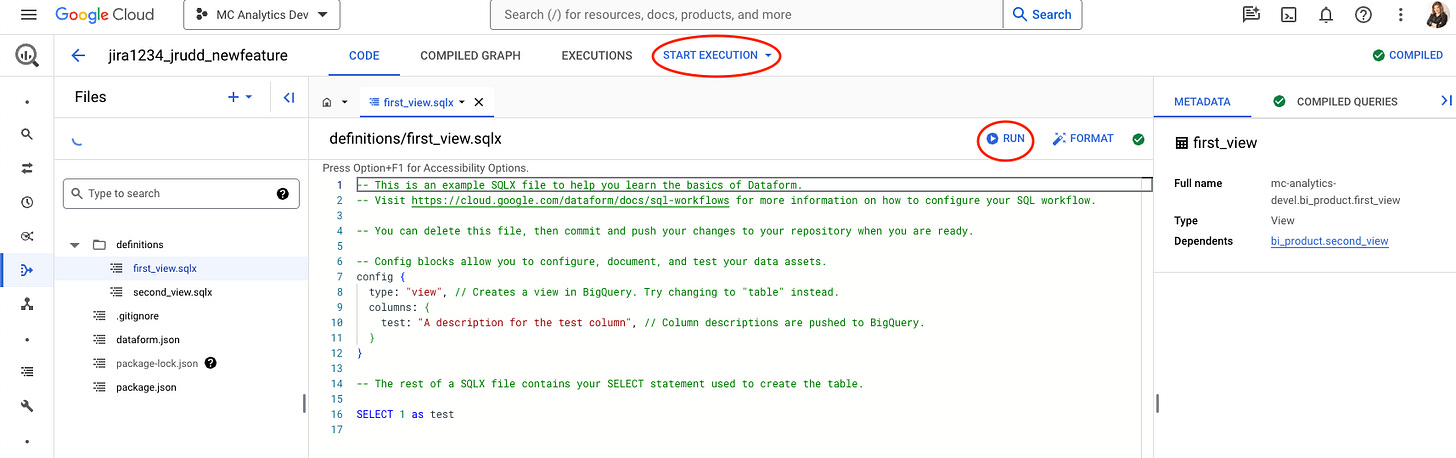The width and height of the screenshot is (1456, 458).
Task: Switch to the COMPILED GRAPH tab
Action: pos(470,56)
